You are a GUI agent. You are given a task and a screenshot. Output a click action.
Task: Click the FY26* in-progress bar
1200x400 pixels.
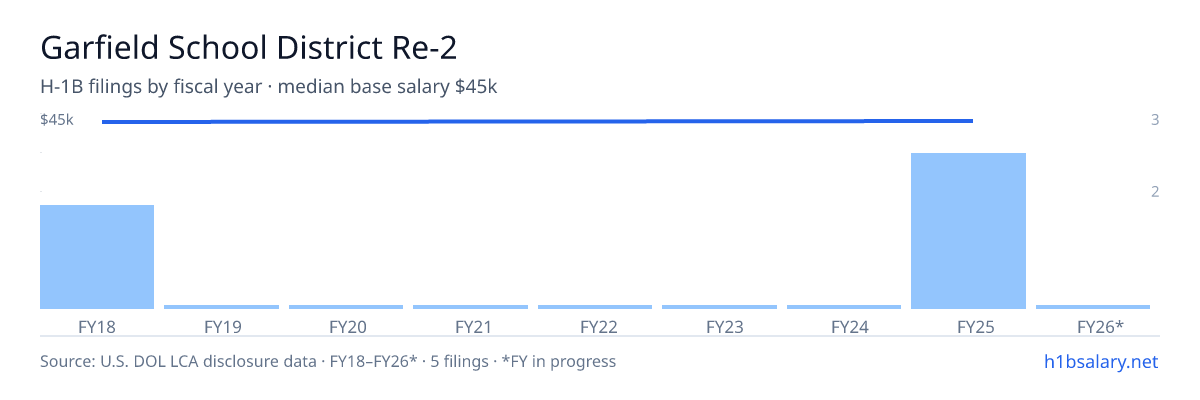[x=1093, y=307]
